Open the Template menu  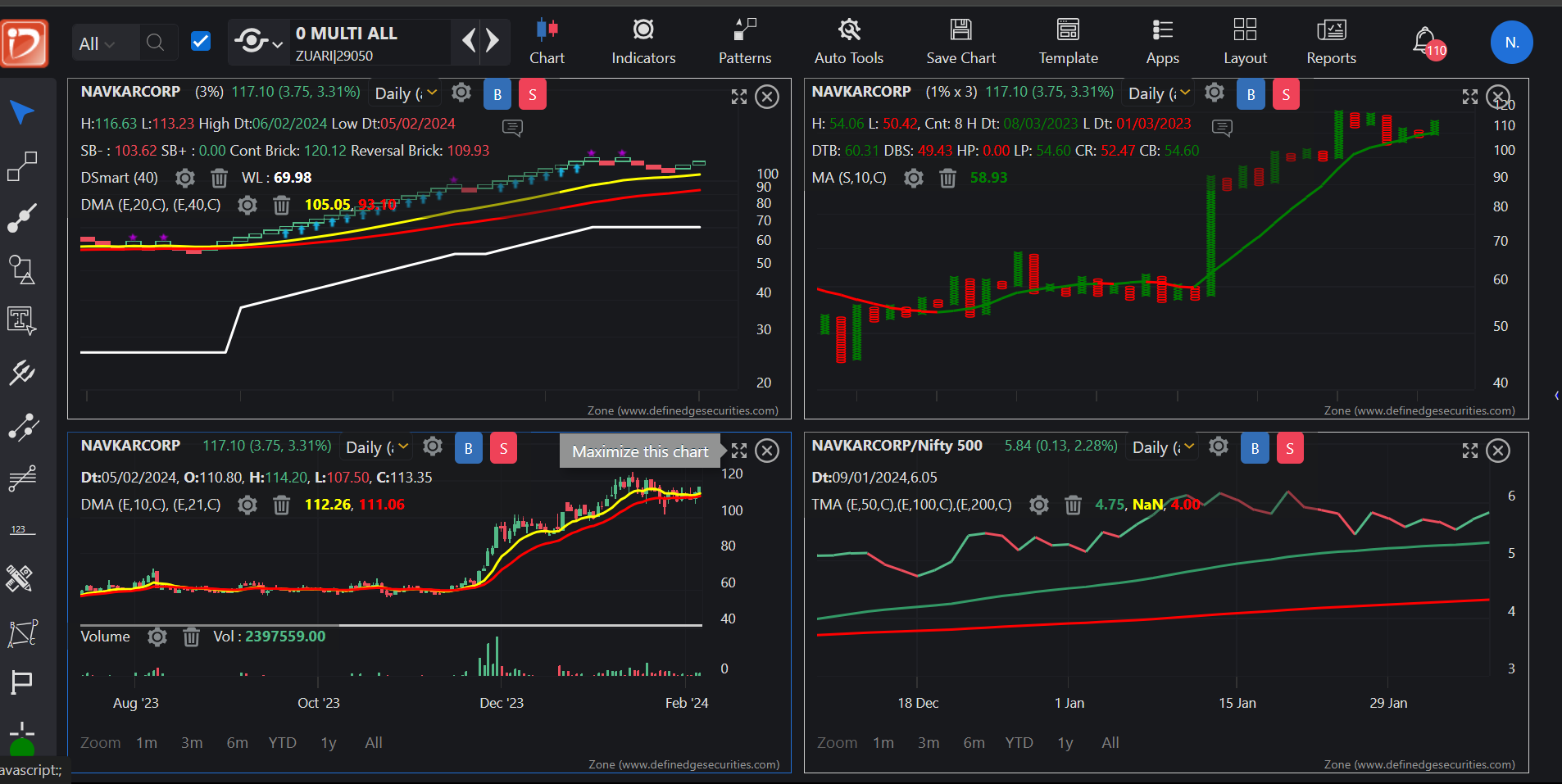[1068, 43]
